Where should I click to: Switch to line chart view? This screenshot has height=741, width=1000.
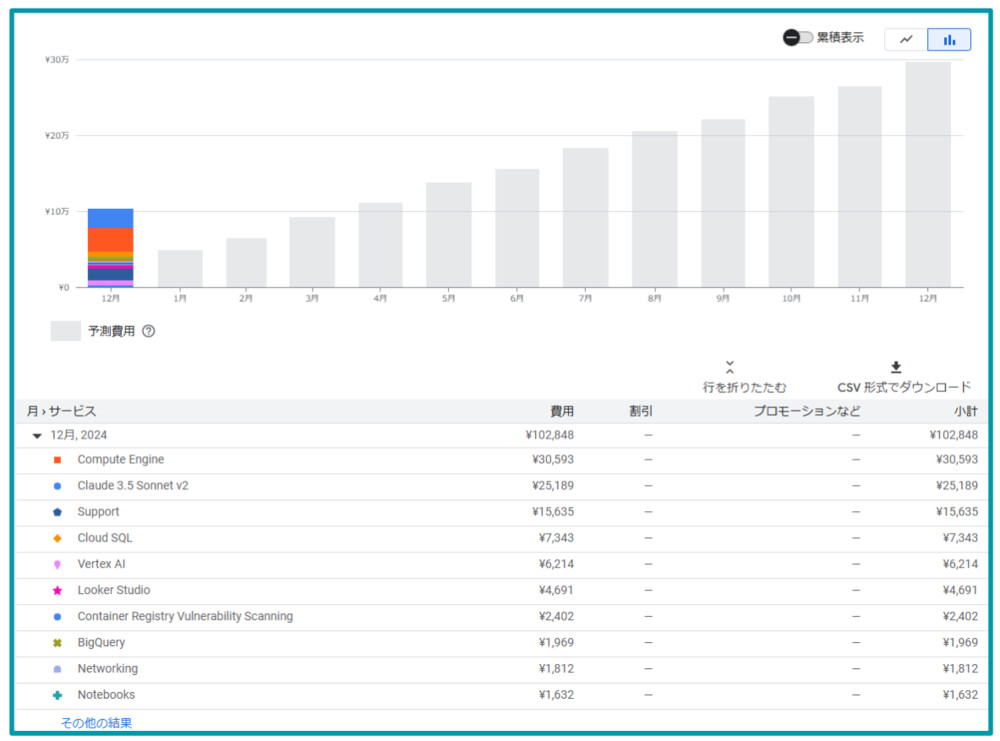coord(906,40)
